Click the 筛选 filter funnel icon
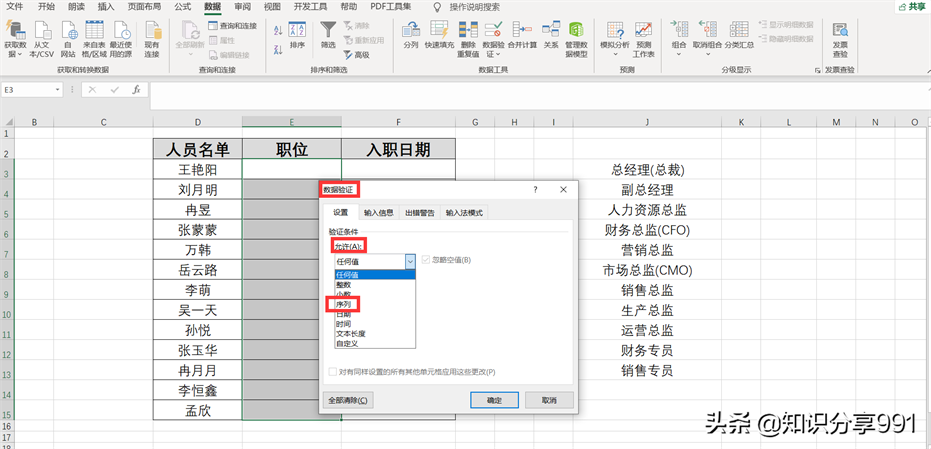931x449 pixels. pyautogui.click(x=328, y=33)
